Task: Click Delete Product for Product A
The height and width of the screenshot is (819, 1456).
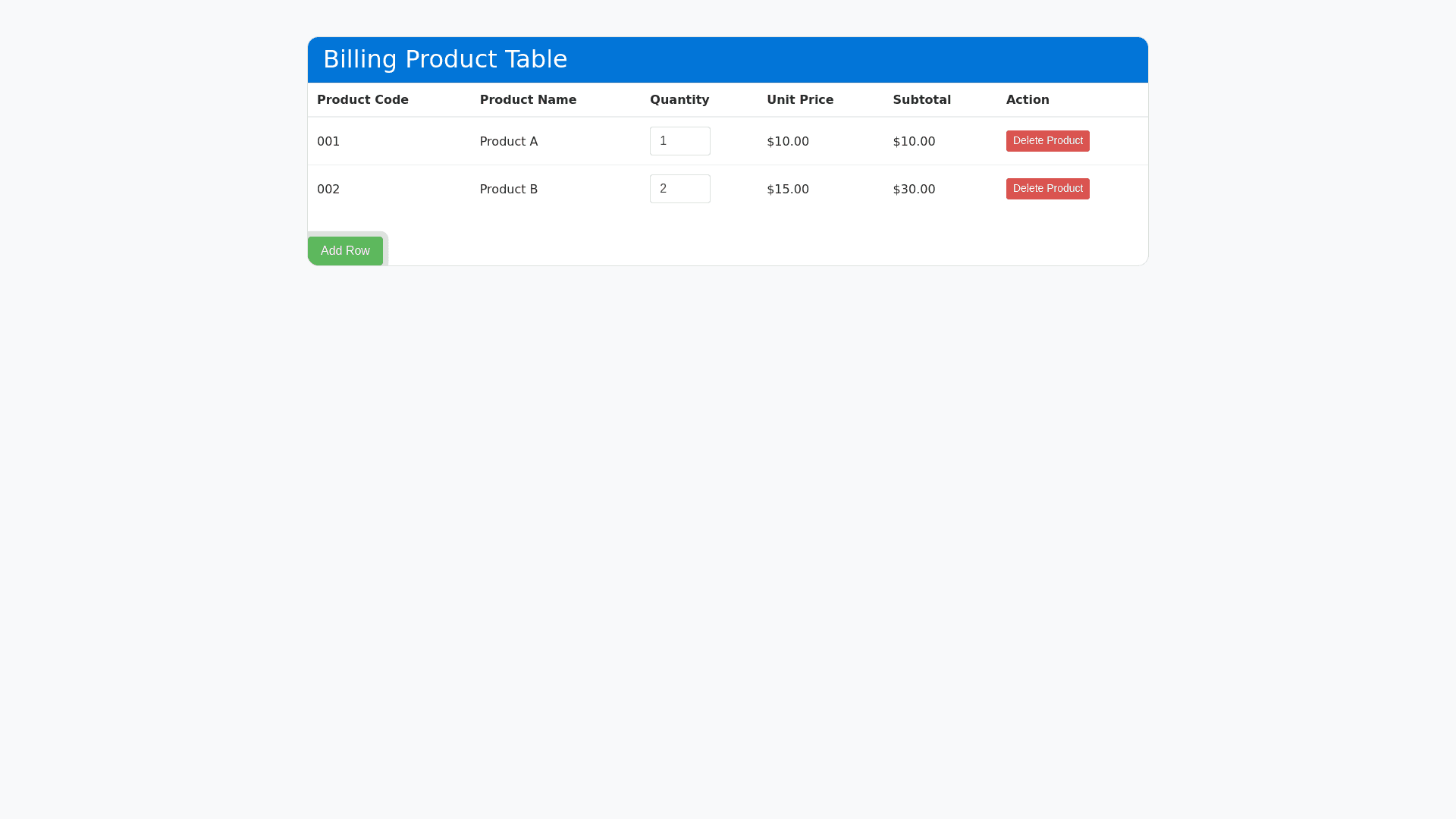Action: 1047,141
